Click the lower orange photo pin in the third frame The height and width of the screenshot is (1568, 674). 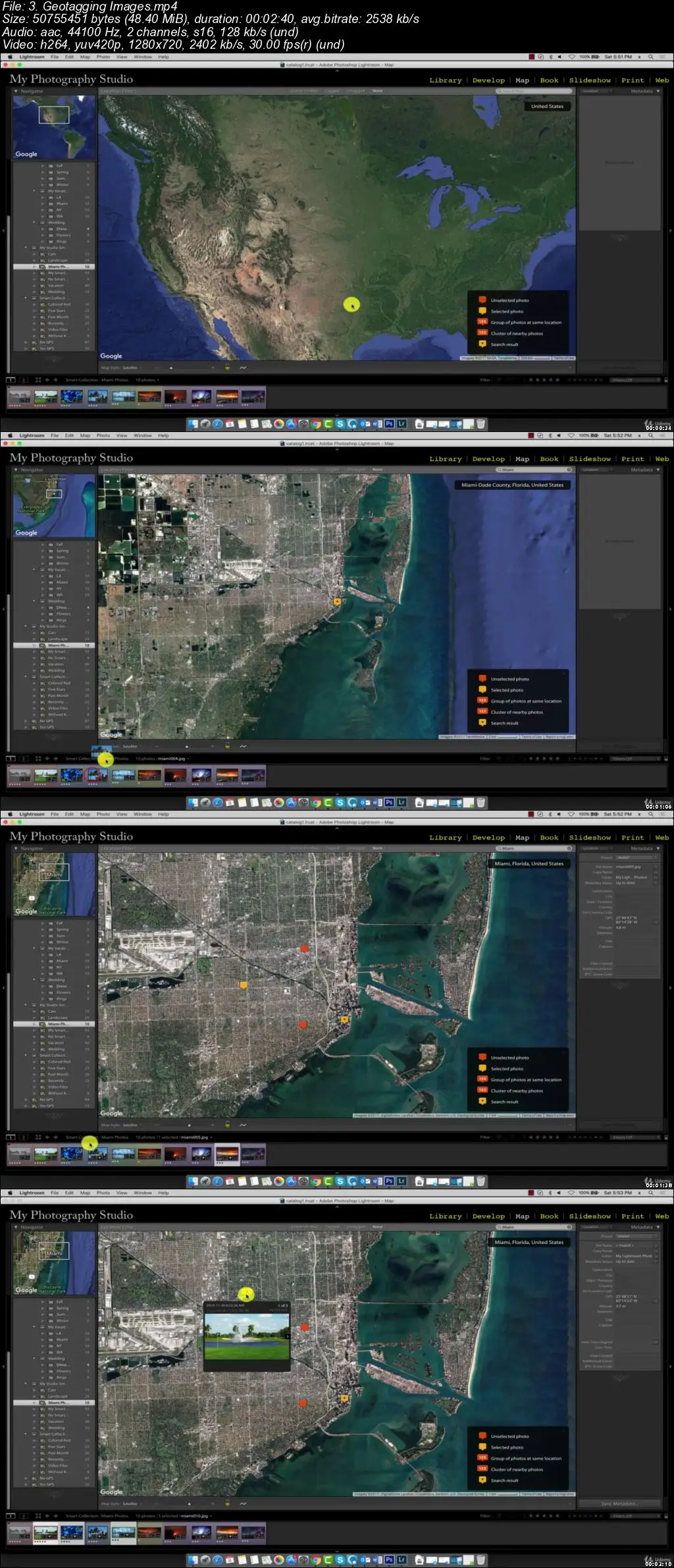[303, 1024]
